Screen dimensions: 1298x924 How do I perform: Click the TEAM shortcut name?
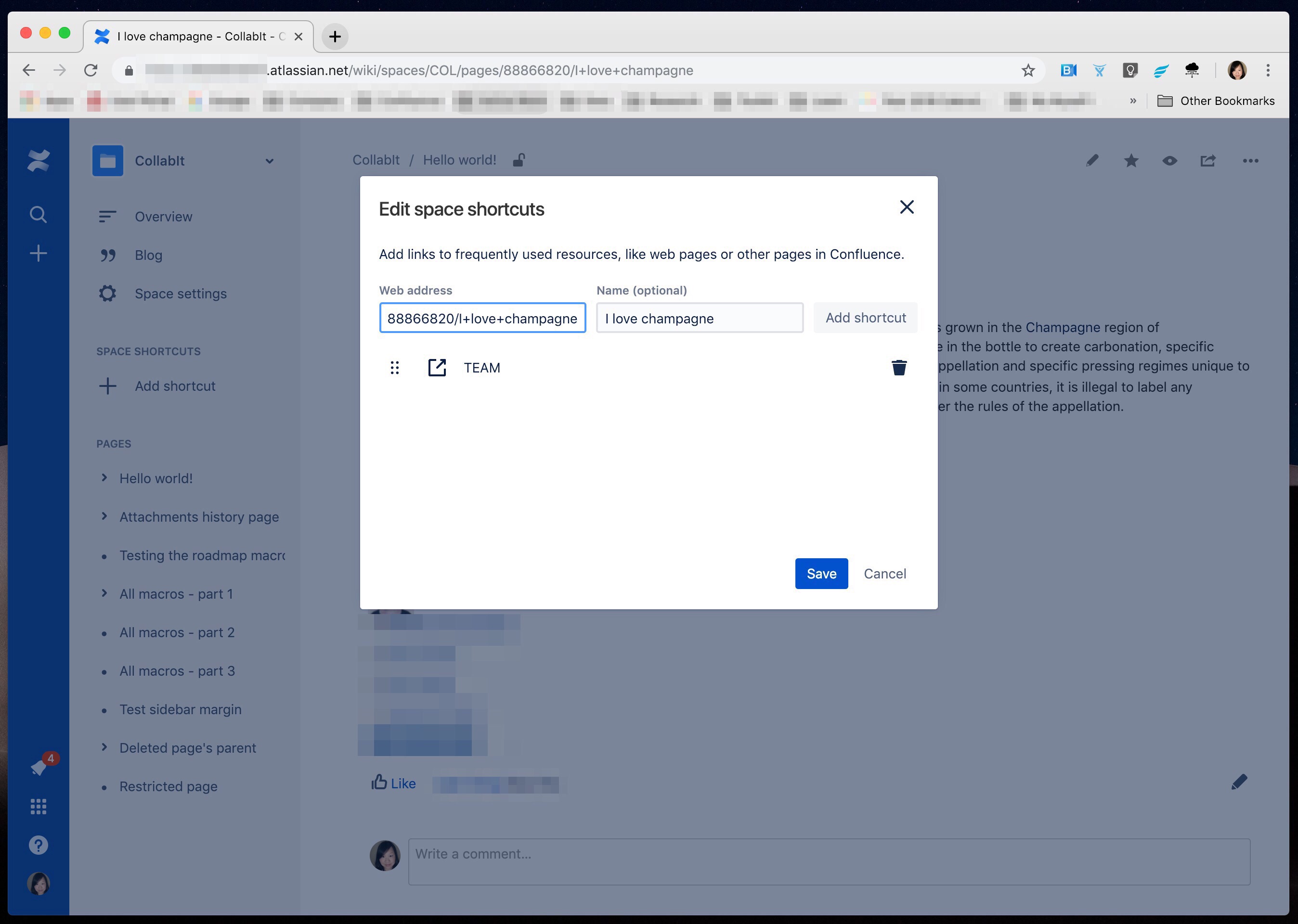pos(481,368)
